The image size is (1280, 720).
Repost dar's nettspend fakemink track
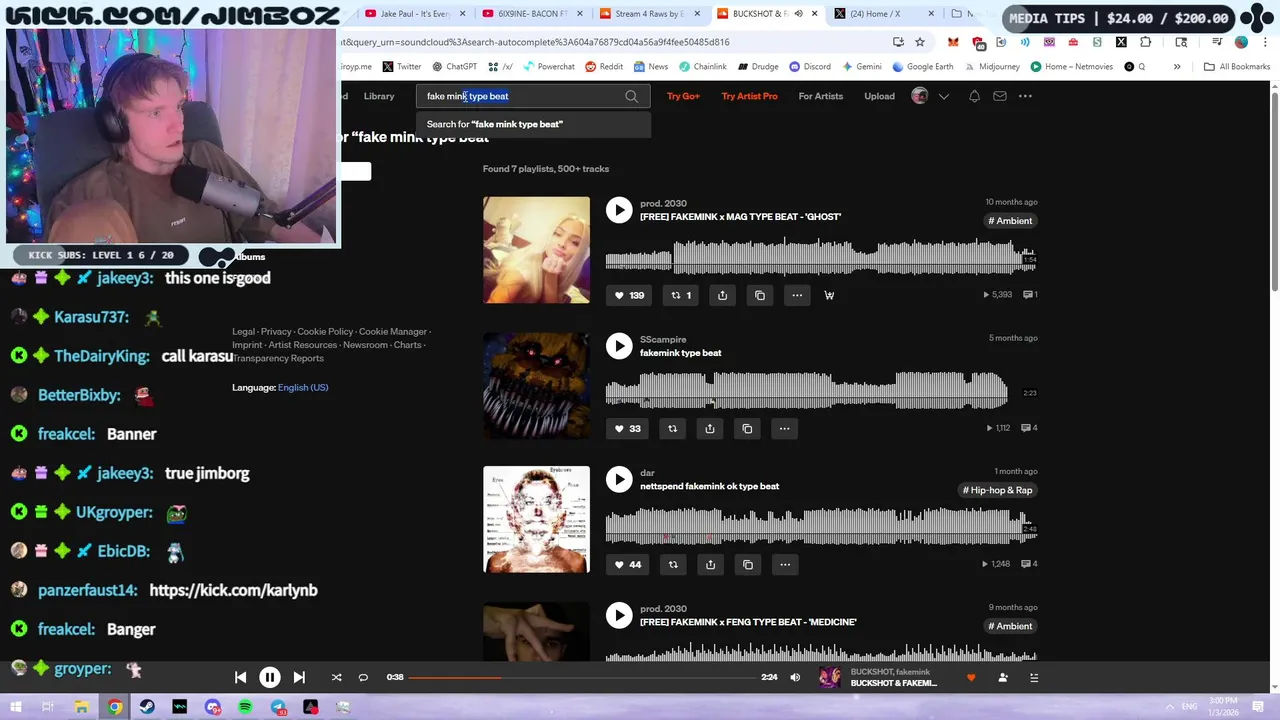click(x=673, y=564)
